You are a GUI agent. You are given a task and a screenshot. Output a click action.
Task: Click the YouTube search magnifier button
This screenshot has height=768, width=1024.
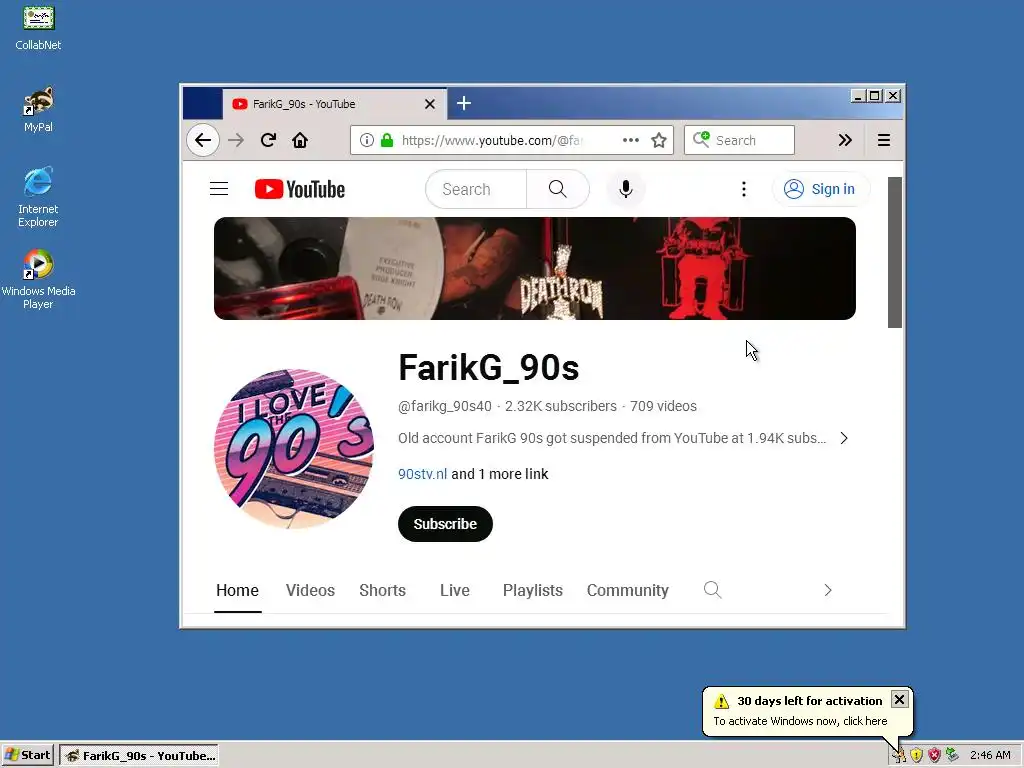pos(558,189)
